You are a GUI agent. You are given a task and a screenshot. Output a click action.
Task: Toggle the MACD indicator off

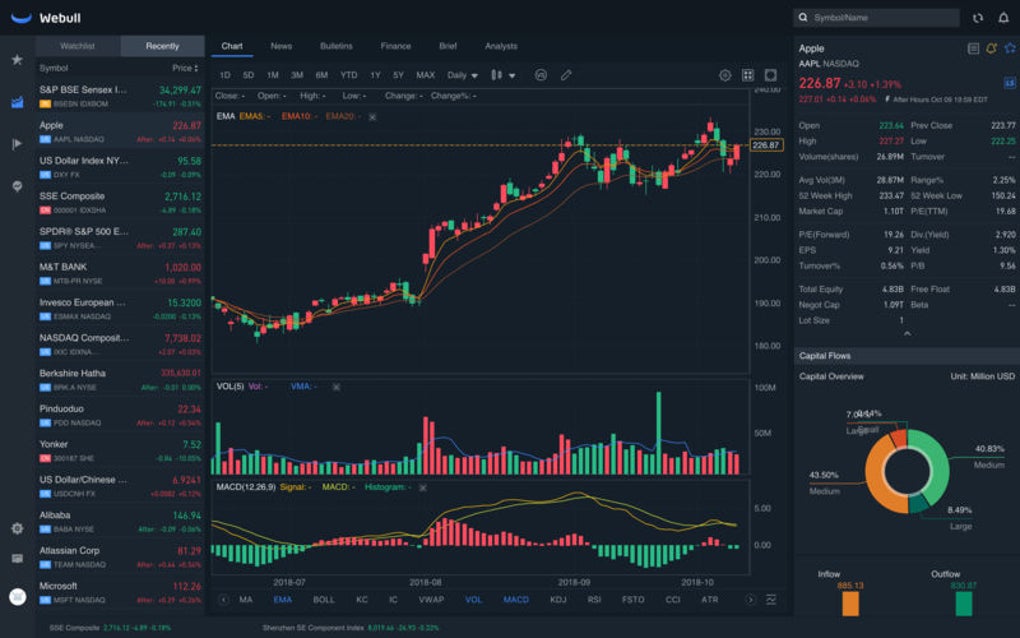click(516, 600)
